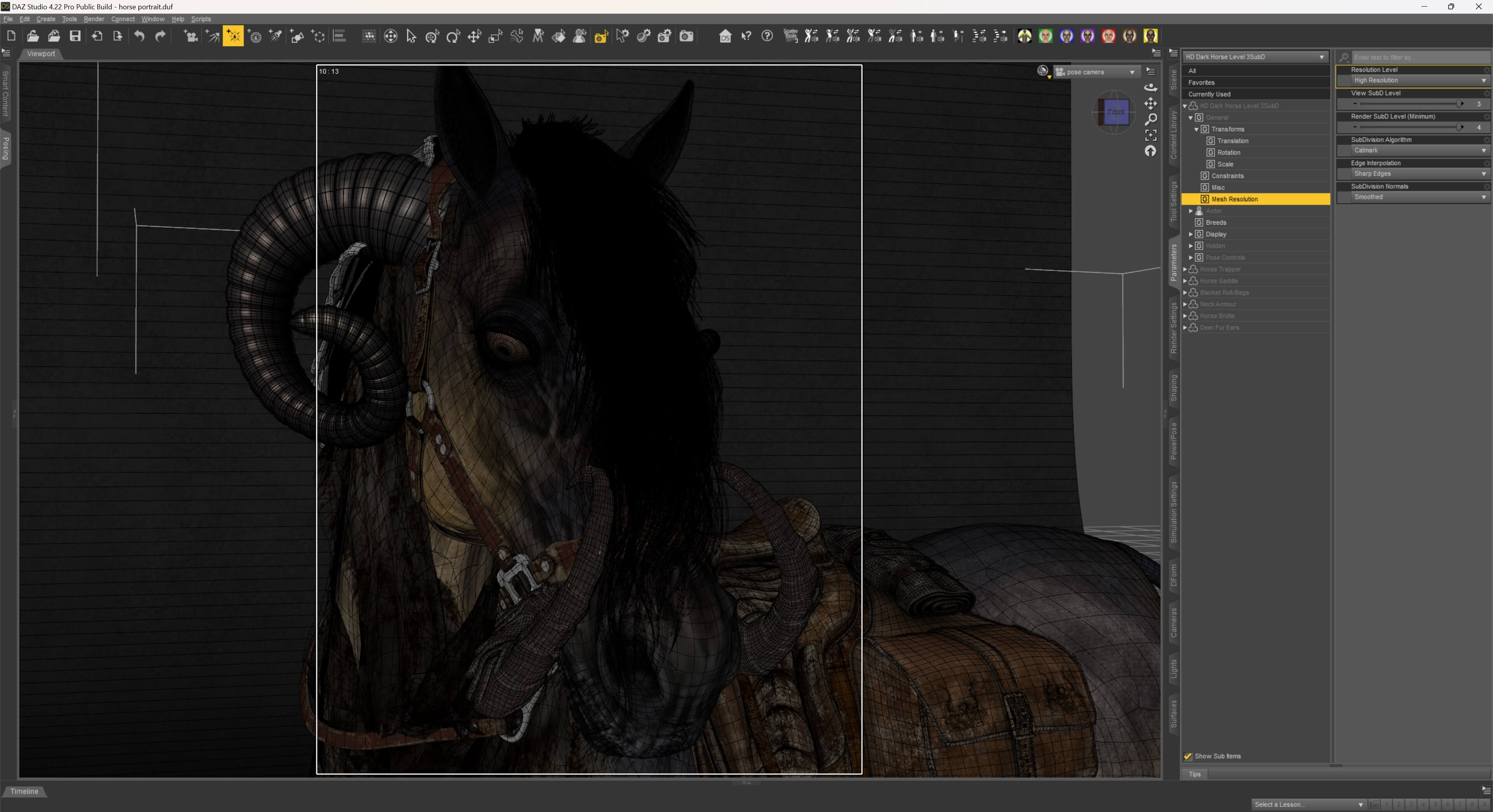Image resolution: width=1493 pixels, height=812 pixels.
Task: Select the Scale tool icon
Action: 495,36
